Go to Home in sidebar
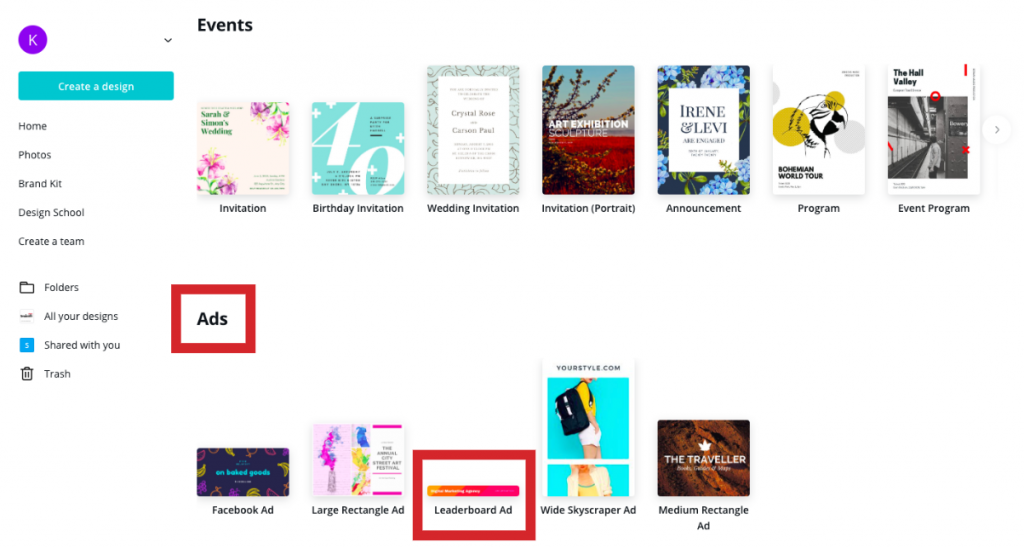The width and height of the screenshot is (1024, 548). [33, 126]
